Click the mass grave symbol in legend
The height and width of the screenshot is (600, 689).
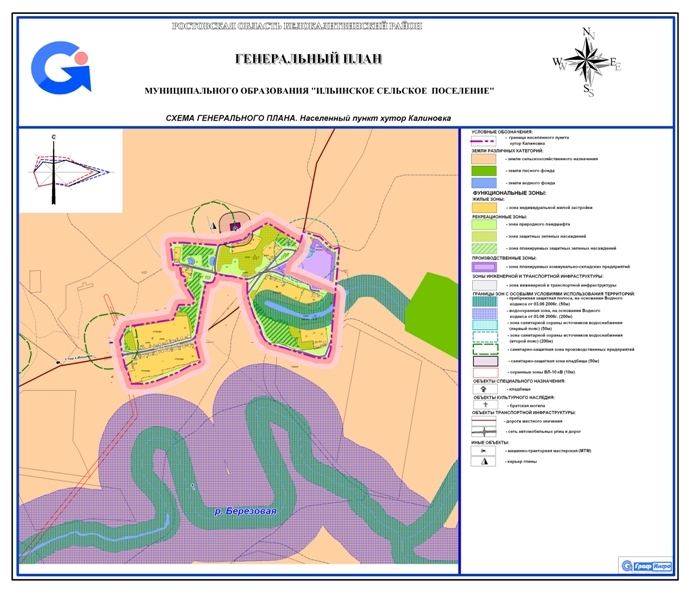[x=483, y=403]
